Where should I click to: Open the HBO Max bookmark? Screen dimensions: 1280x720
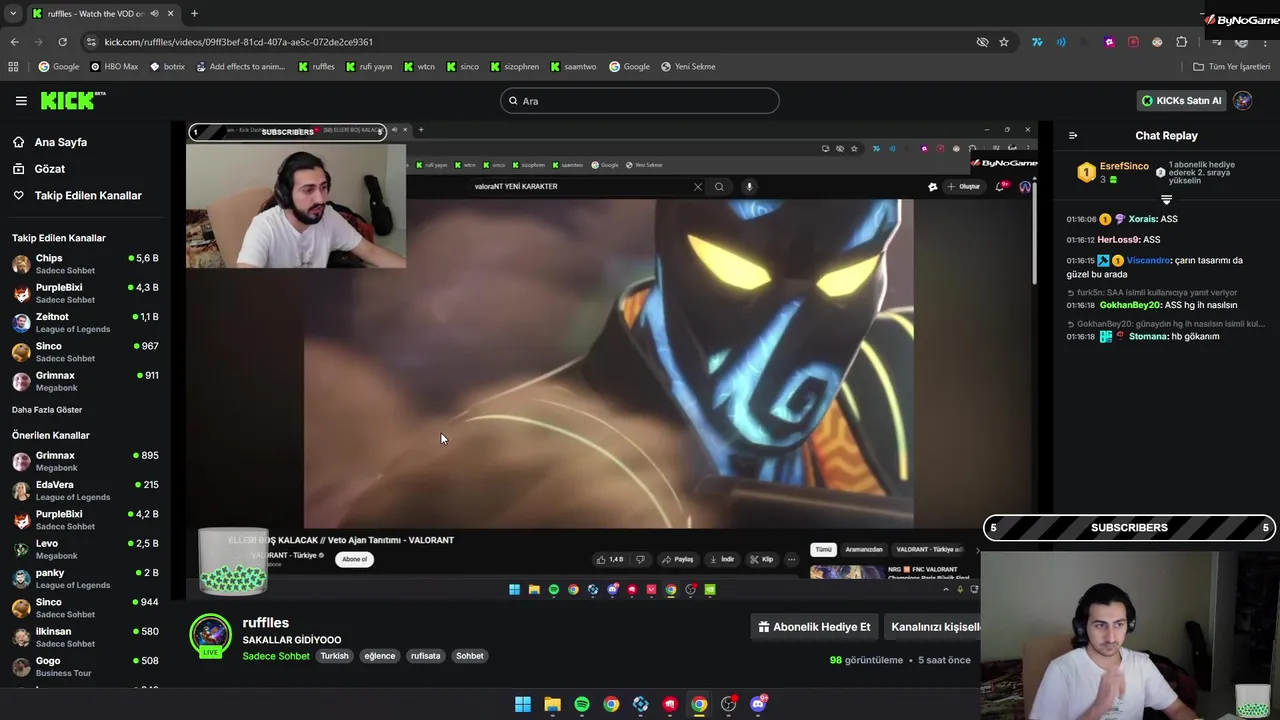114,67
